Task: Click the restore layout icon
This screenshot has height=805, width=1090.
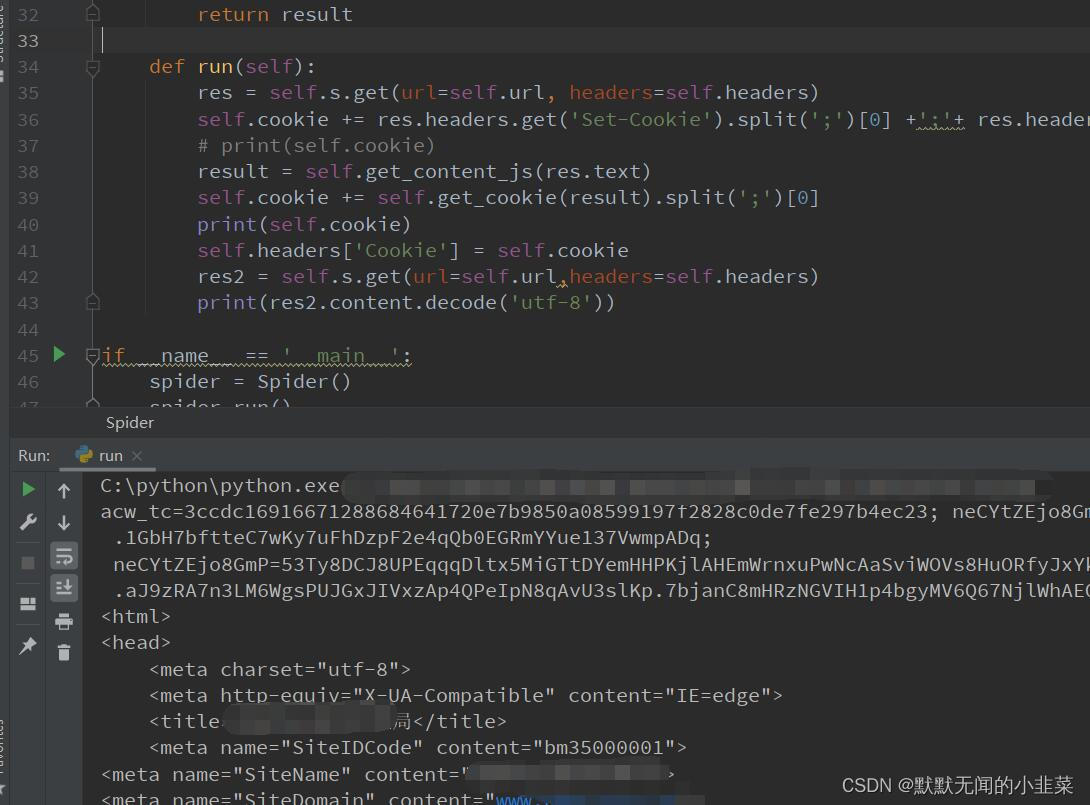Action: pos(29,603)
